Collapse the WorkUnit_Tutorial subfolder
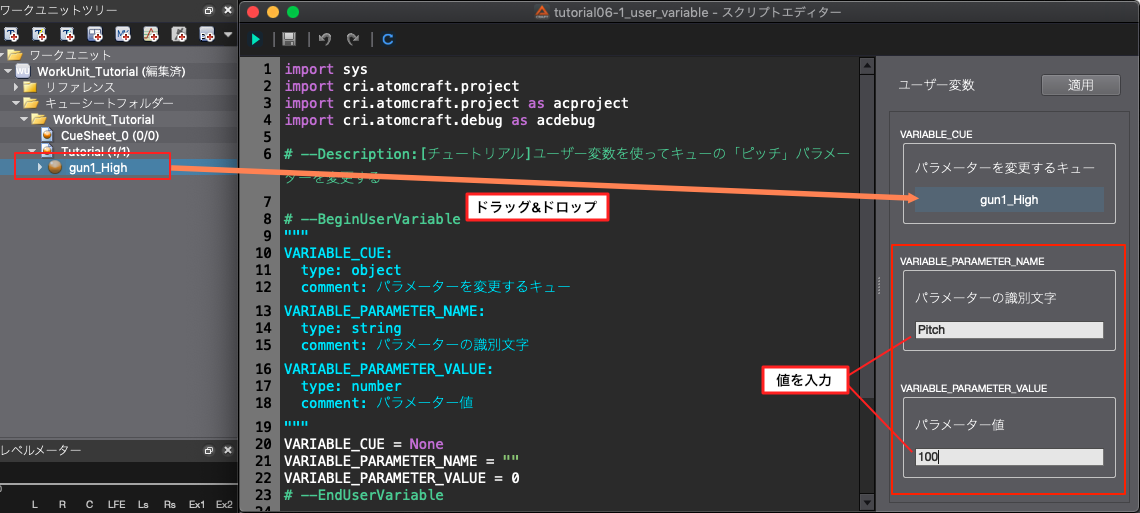 [x=24, y=119]
